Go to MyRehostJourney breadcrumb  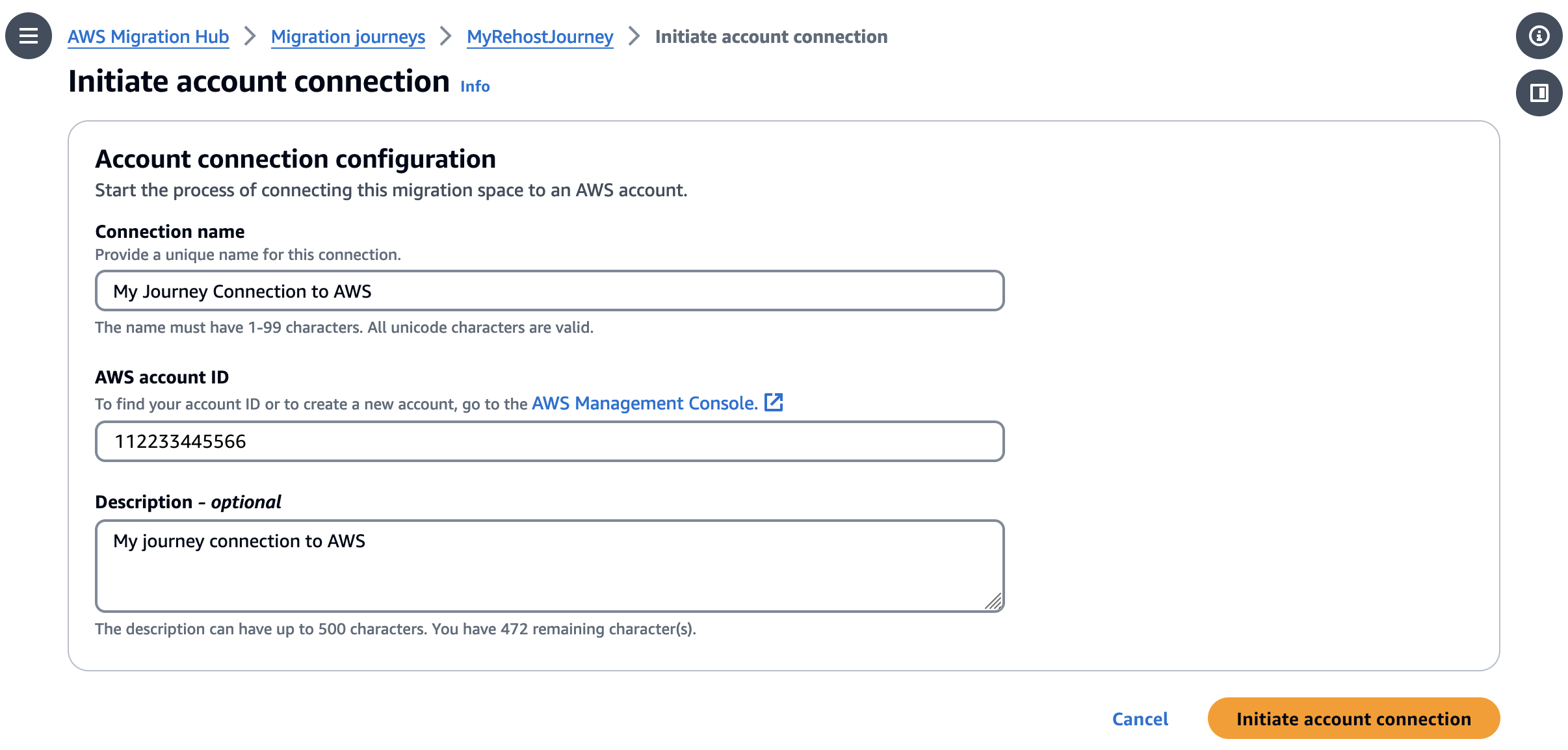539,37
